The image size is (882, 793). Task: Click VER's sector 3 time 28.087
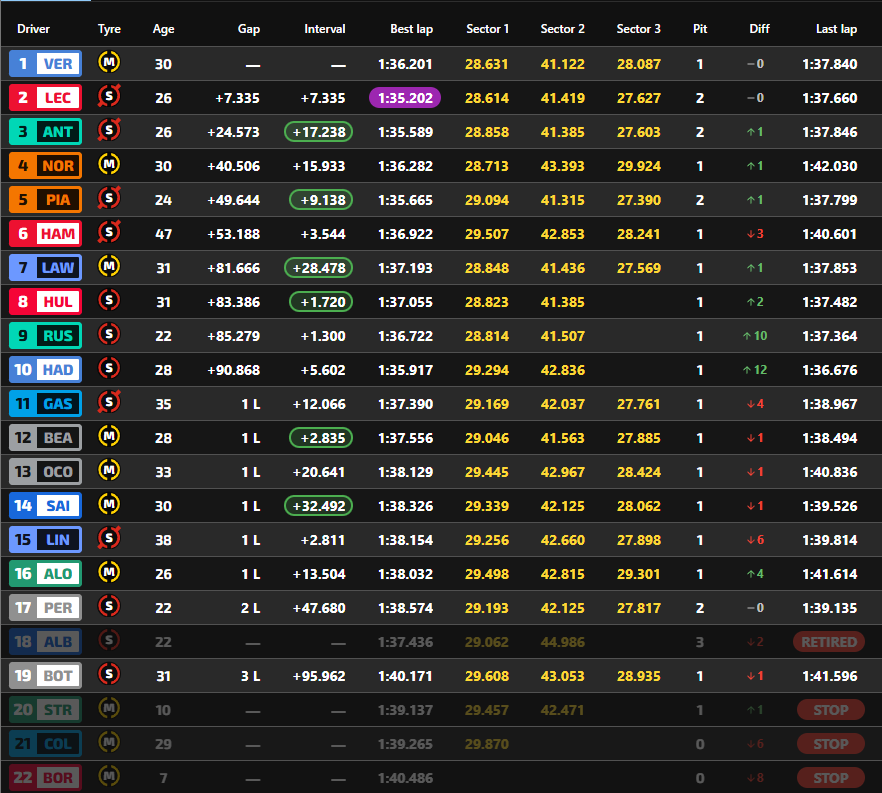[x=638, y=64]
